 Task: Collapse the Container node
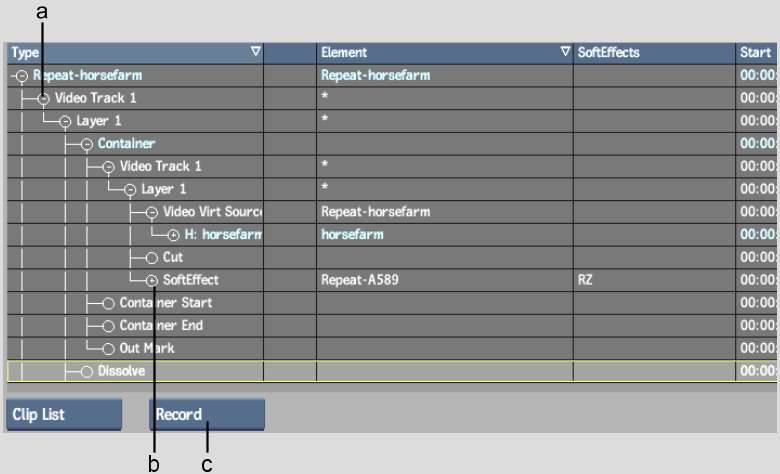pos(87,145)
